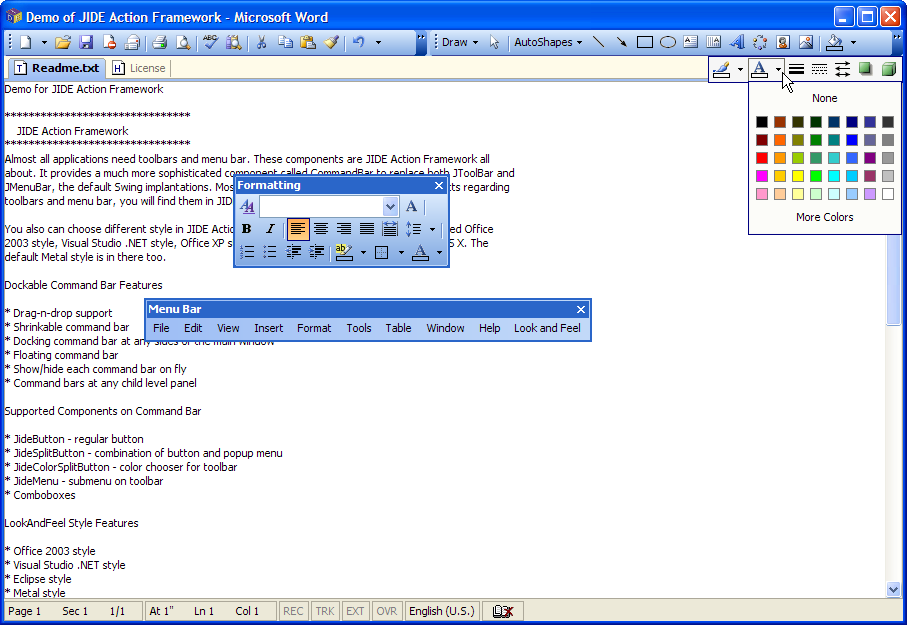Pick the white color swatch

point(888,194)
